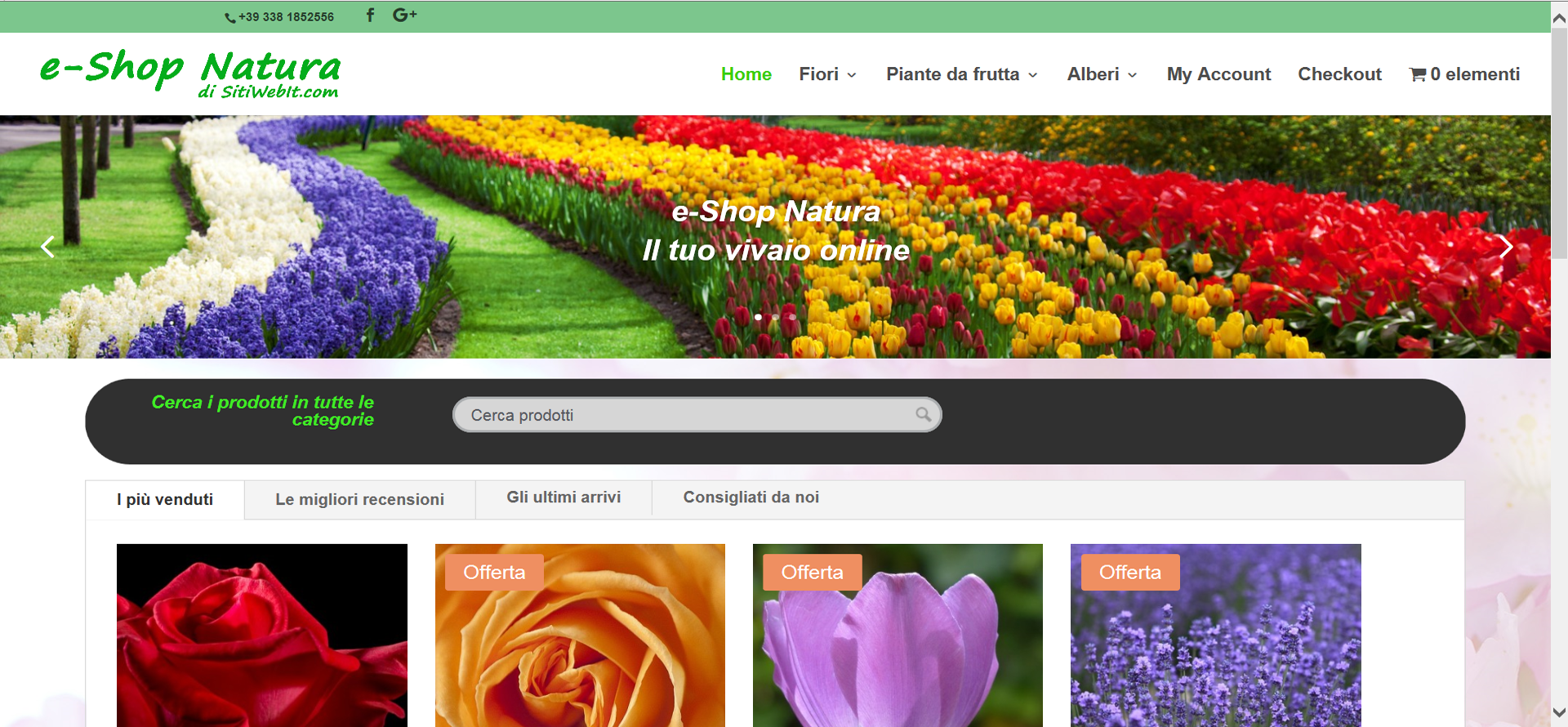This screenshot has height=727, width=1568.
Task: Click Offerta badge on orange rose
Action: [494, 573]
